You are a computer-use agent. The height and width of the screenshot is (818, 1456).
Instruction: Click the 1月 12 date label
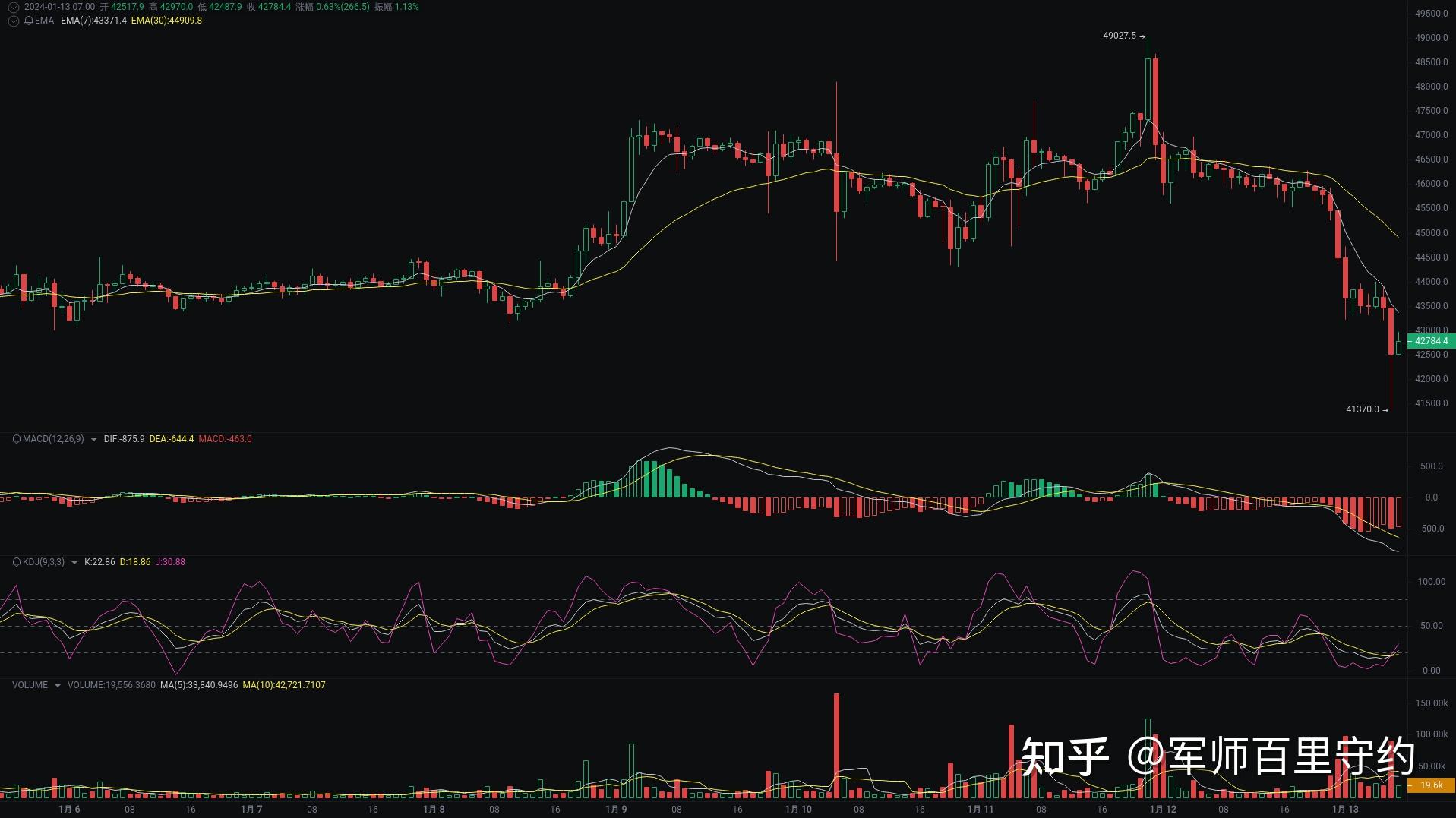pyautogui.click(x=1163, y=810)
